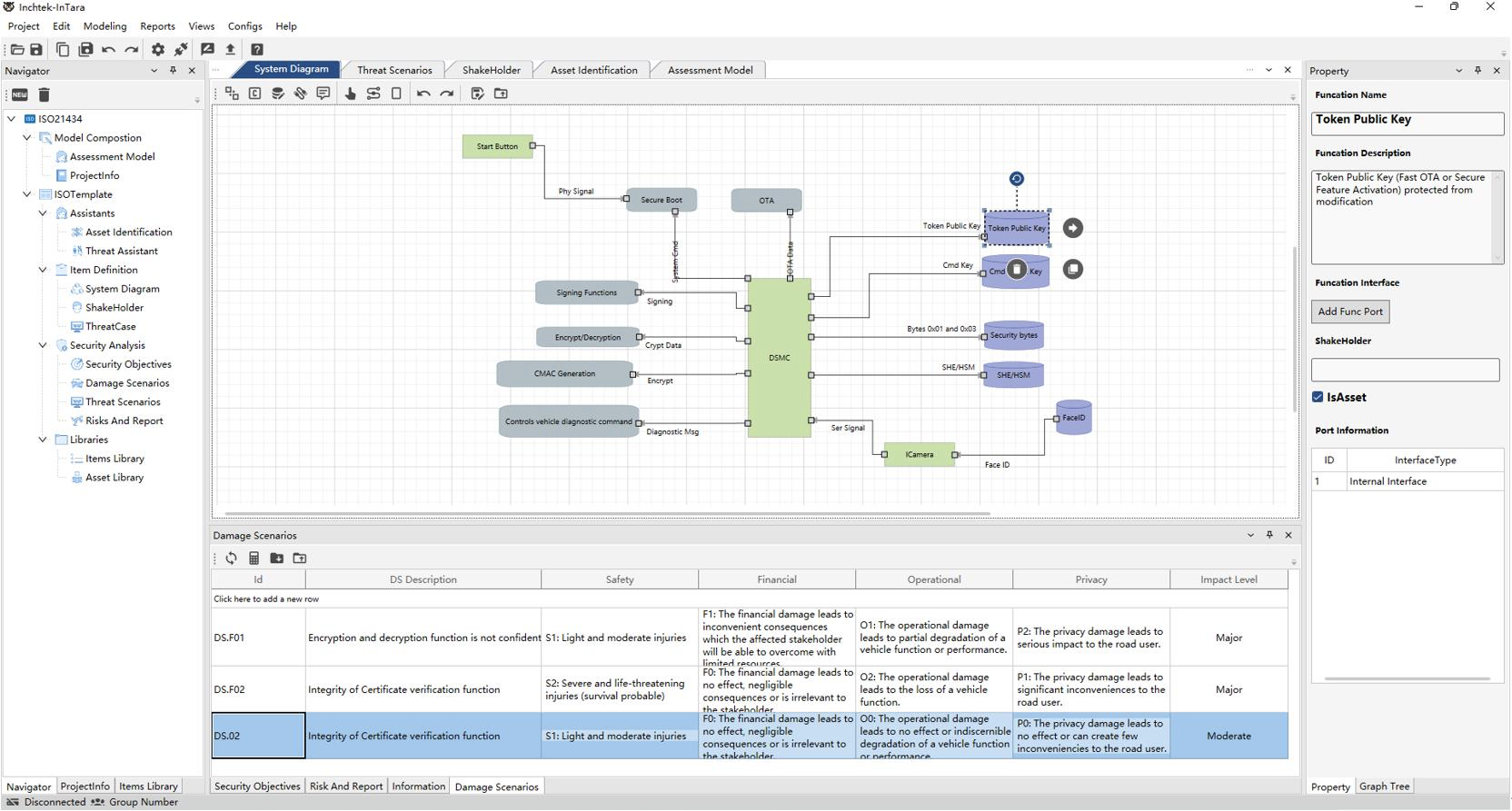
Task: Toggle pin on the Property panel
Action: pyautogui.click(x=1477, y=70)
